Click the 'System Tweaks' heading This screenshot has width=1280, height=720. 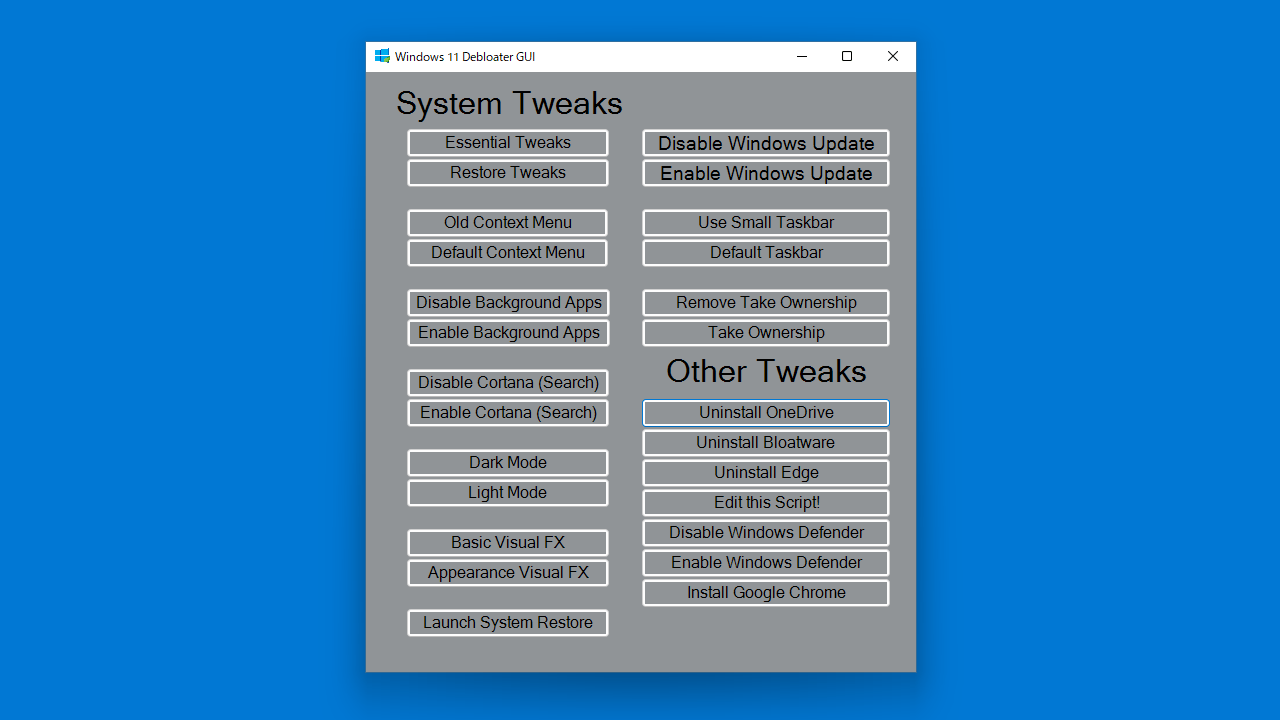tap(509, 103)
